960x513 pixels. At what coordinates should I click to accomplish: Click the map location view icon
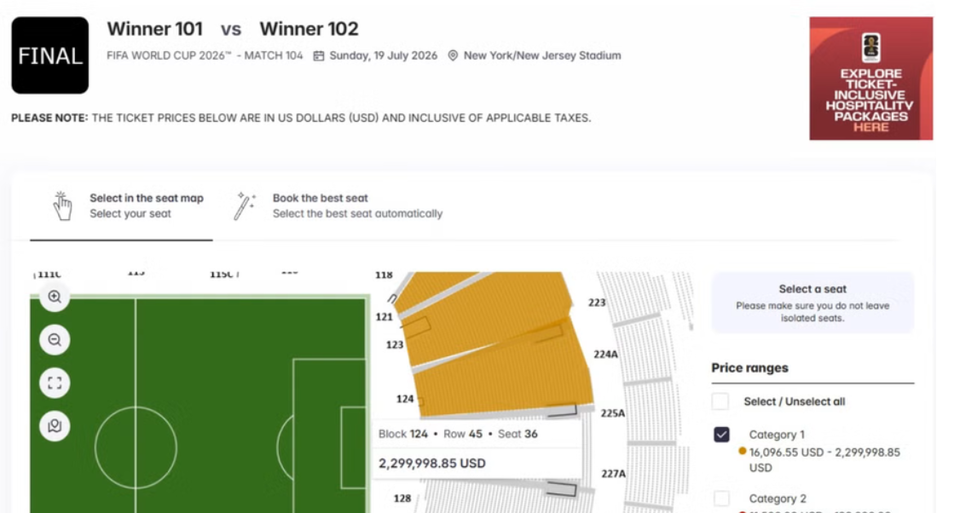tap(55, 426)
